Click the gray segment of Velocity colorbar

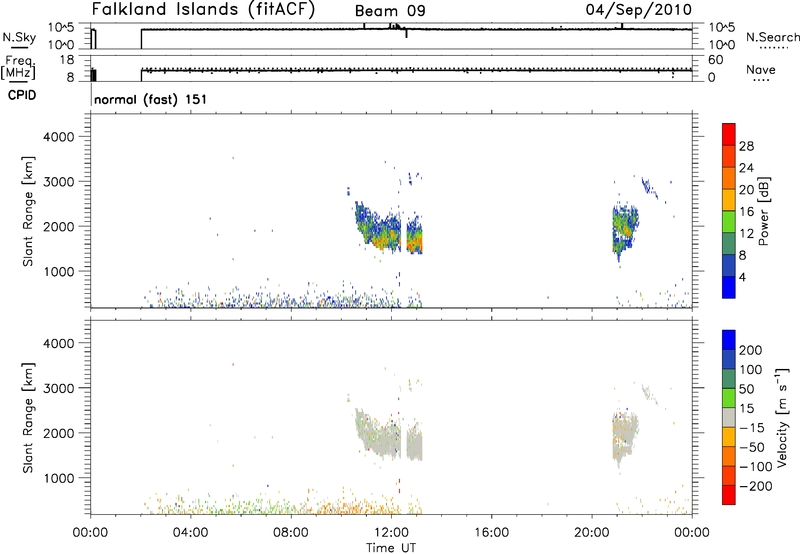pos(729,417)
